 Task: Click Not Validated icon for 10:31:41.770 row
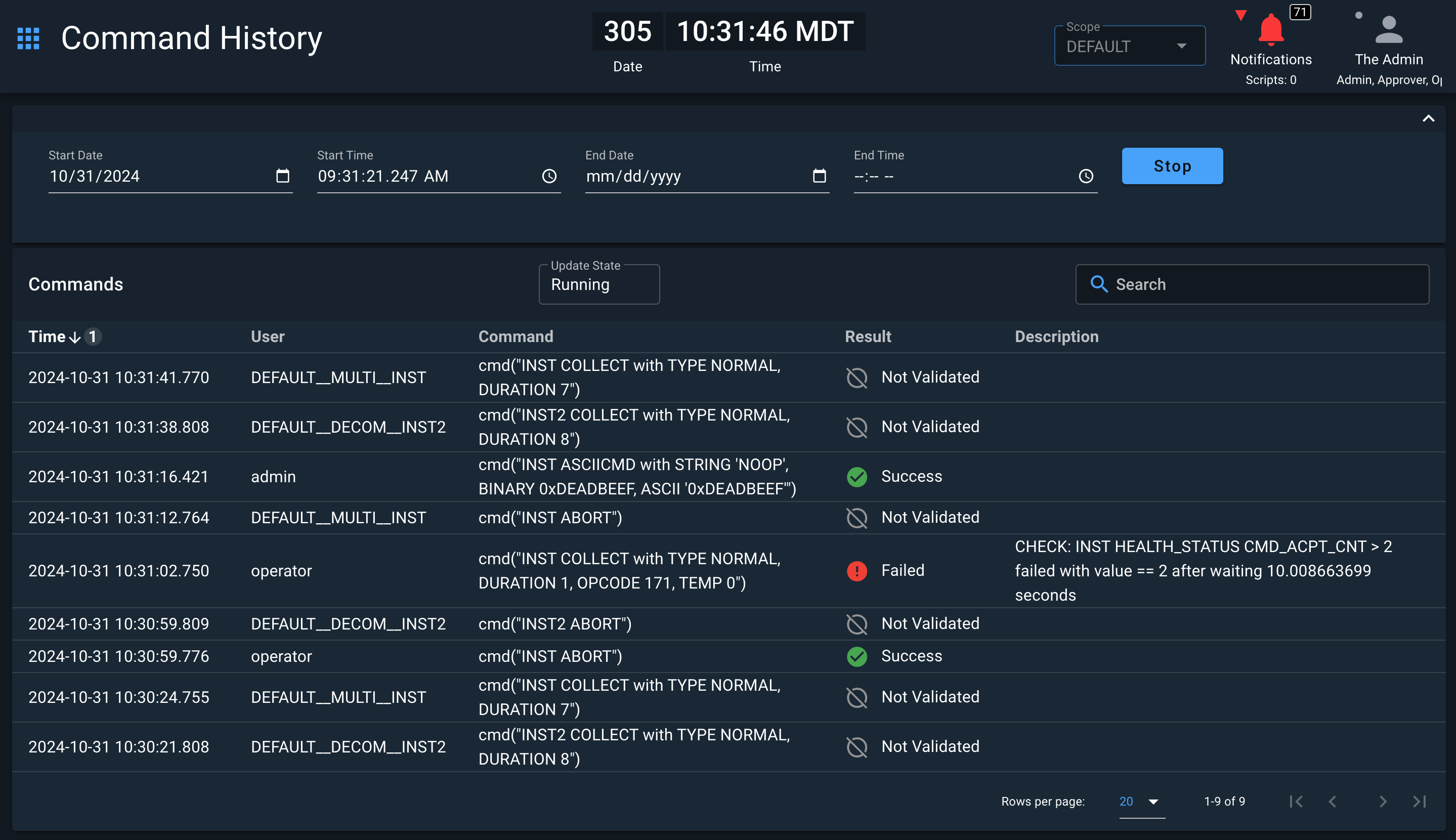click(x=857, y=377)
